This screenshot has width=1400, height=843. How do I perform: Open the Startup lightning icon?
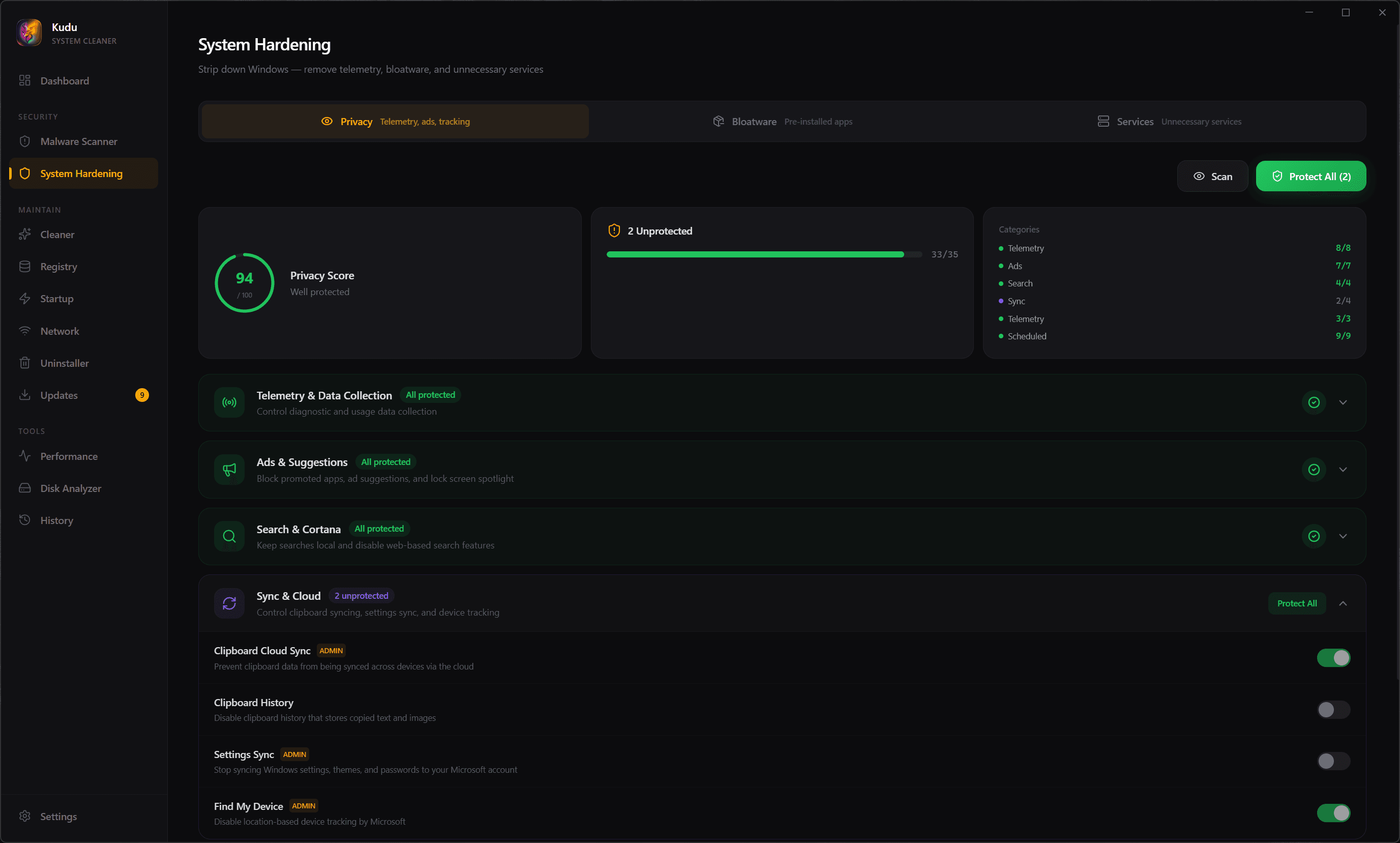coord(25,299)
